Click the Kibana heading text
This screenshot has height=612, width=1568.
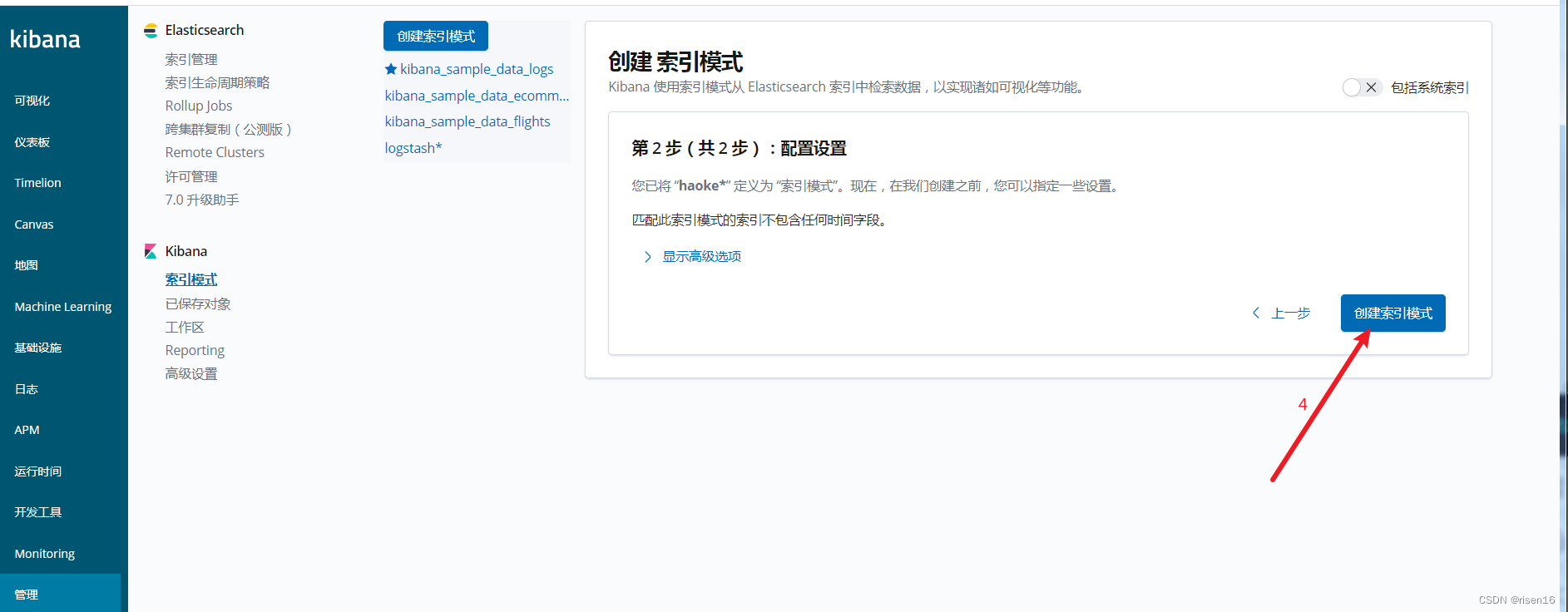pyautogui.click(x=186, y=251)
